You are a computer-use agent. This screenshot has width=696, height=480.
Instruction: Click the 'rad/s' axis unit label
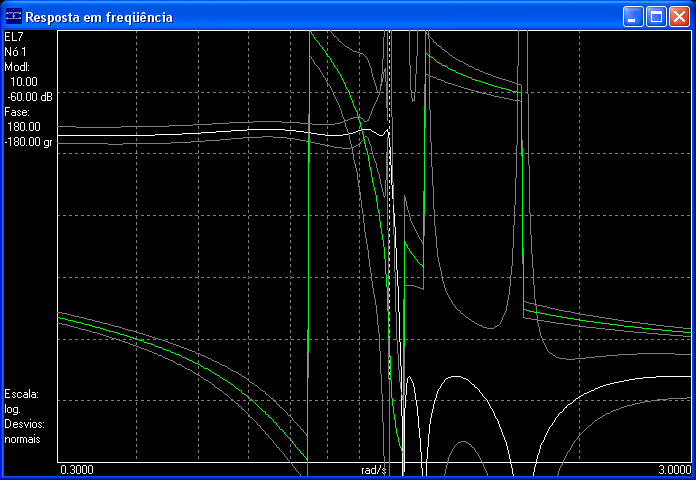click(x=374, y=470)
